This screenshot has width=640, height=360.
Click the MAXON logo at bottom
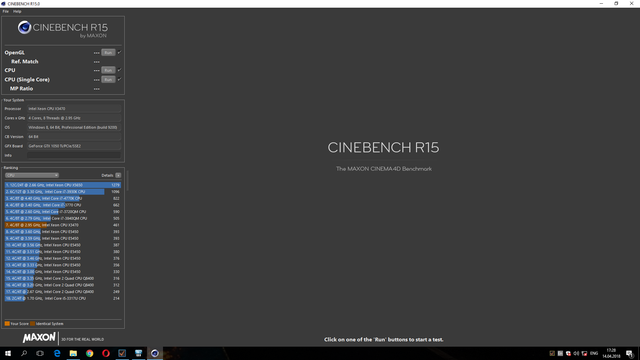pyautogui.click(x=39, y=338)
